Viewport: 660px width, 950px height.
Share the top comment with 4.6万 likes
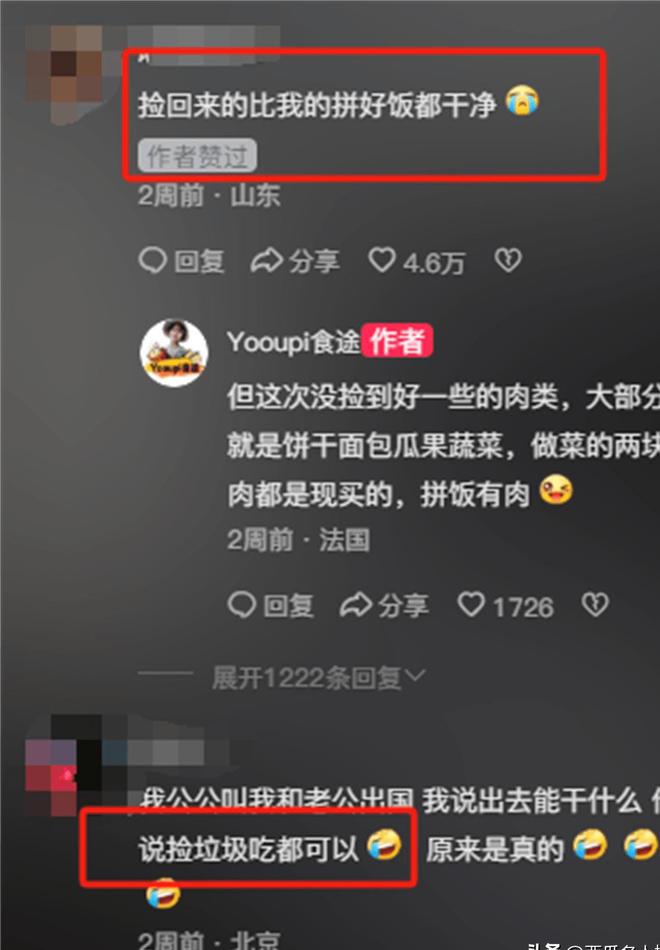(295, 261)
